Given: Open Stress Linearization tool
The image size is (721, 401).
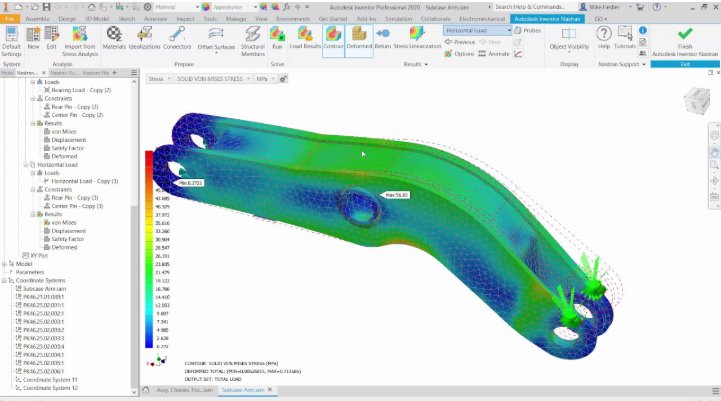Looking at the screenshot, I should pos(417,39).
